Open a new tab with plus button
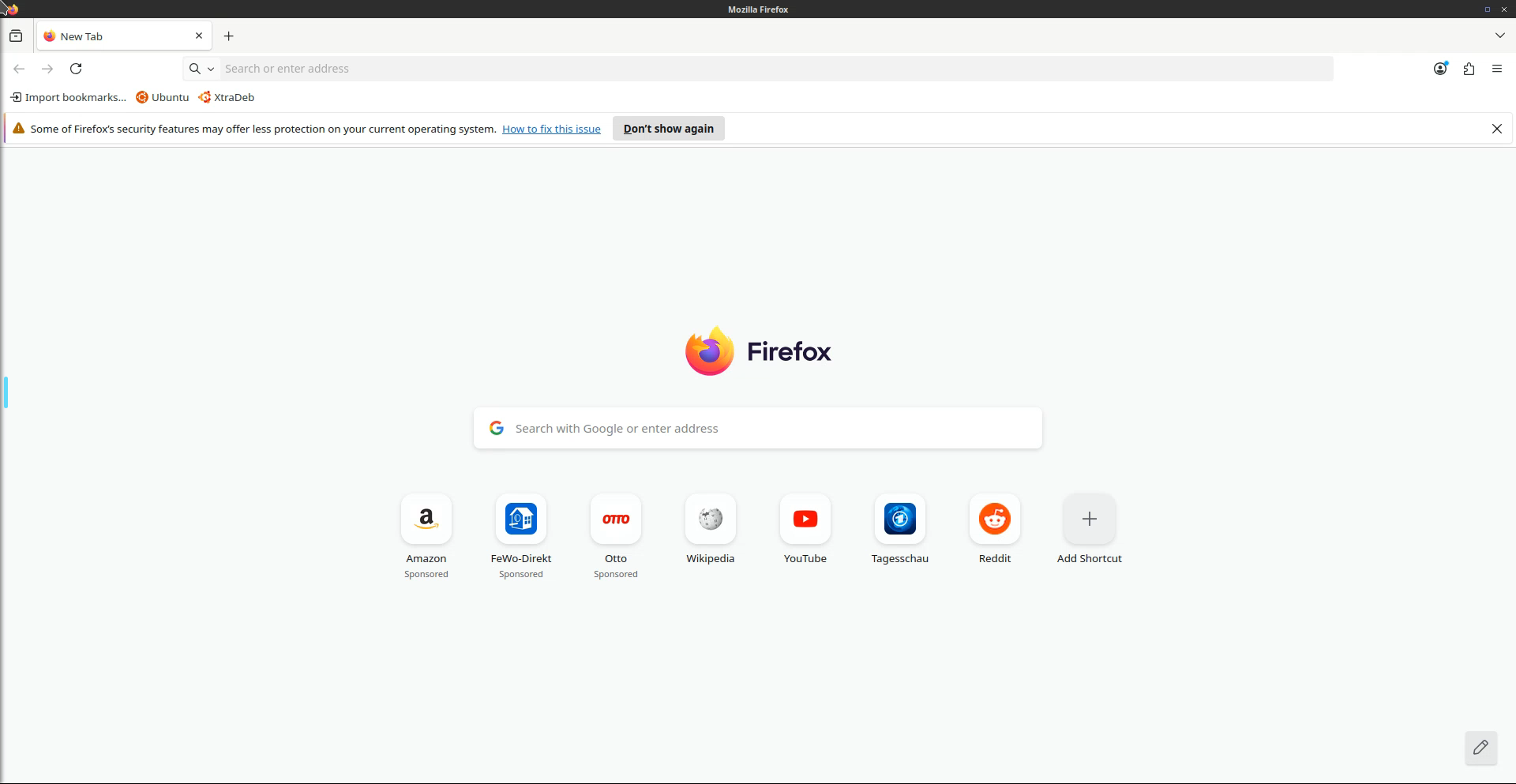The image size is (1516, 784). pyautogui.click(x=228, y=36)
